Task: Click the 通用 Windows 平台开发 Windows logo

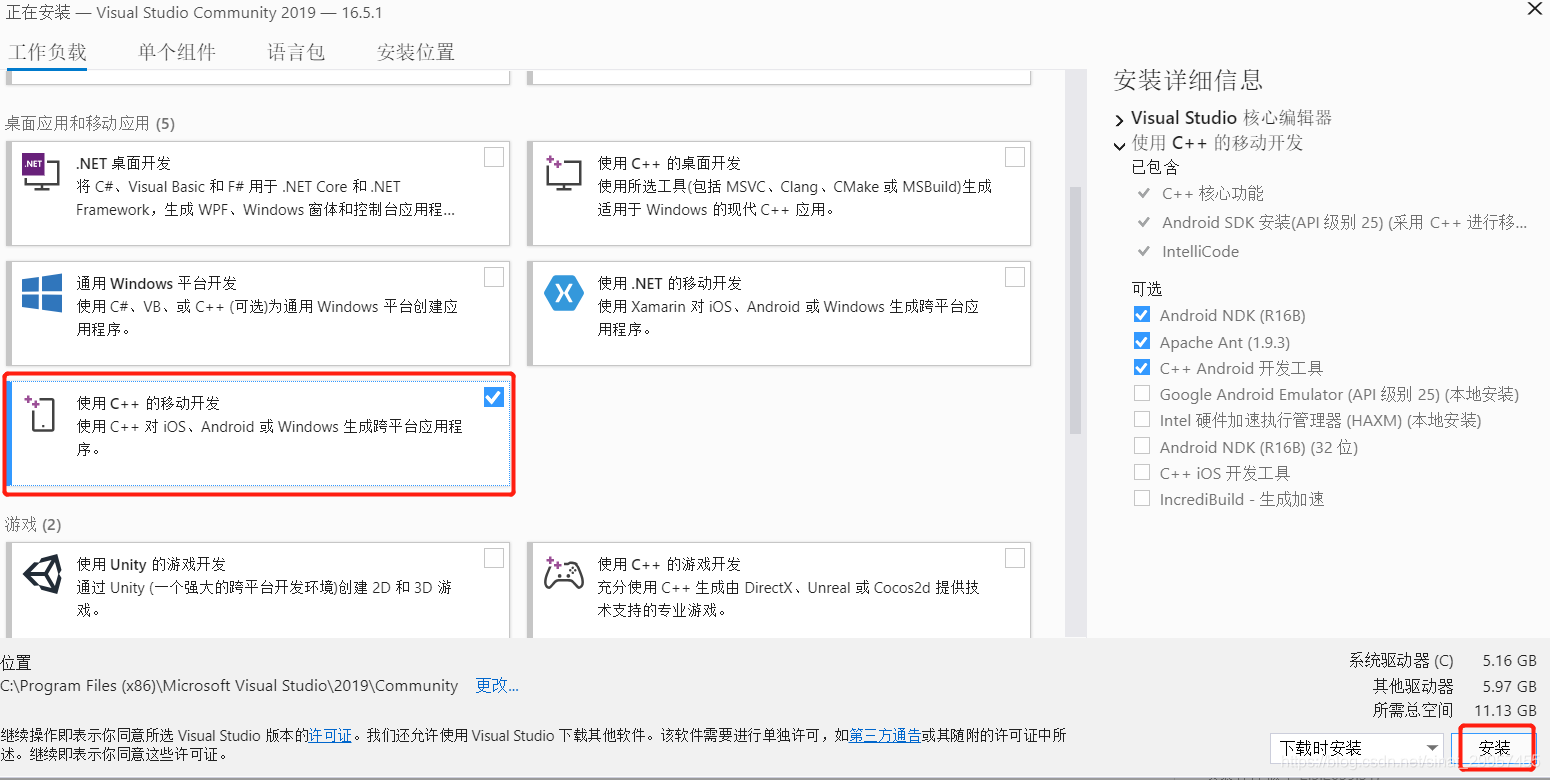Action: coord(41,293)
